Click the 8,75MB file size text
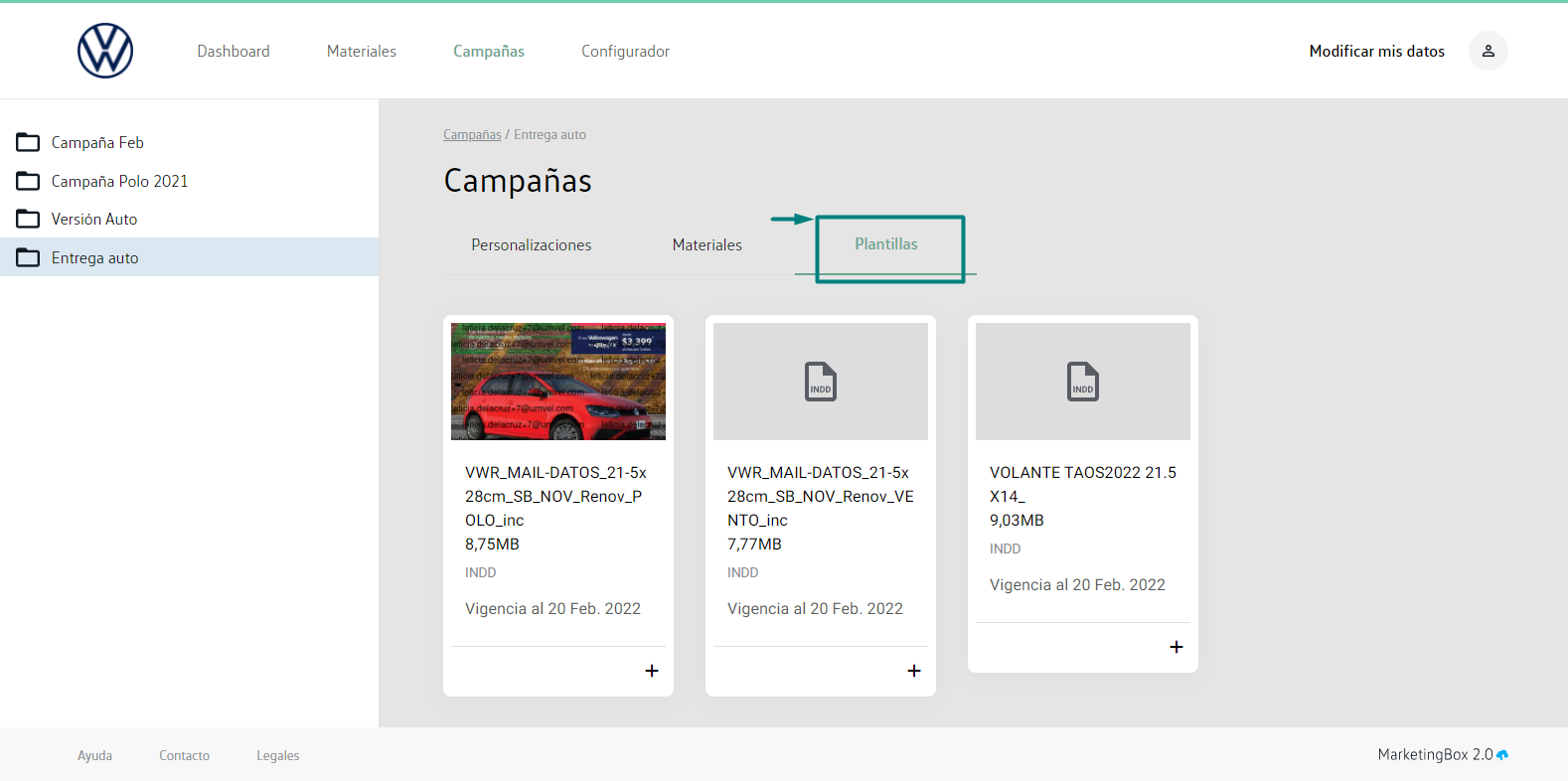1568x781 pixels. coord(492,545)
